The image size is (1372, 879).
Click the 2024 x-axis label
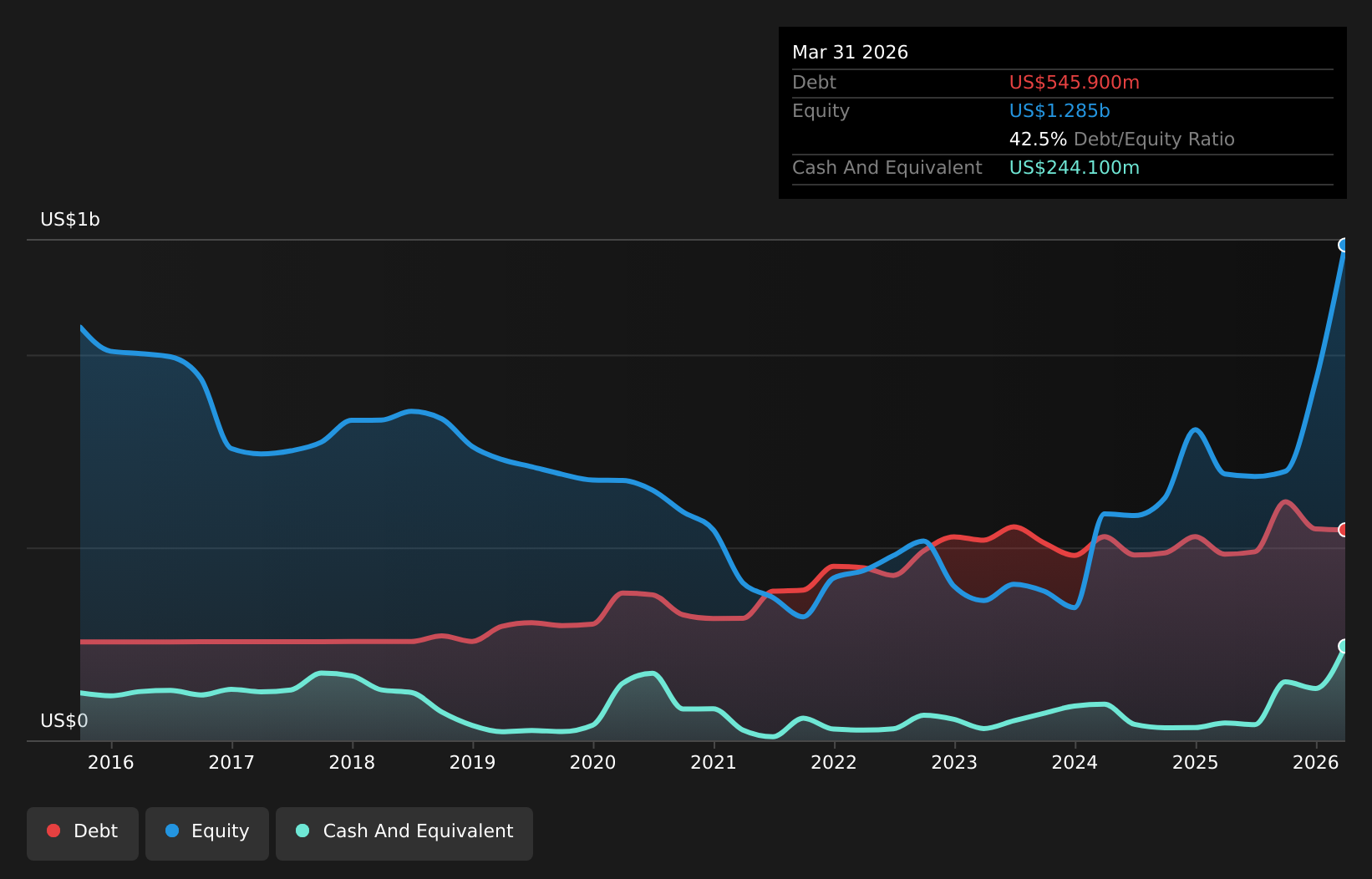pyautogui.click(x=1075, y=762)
